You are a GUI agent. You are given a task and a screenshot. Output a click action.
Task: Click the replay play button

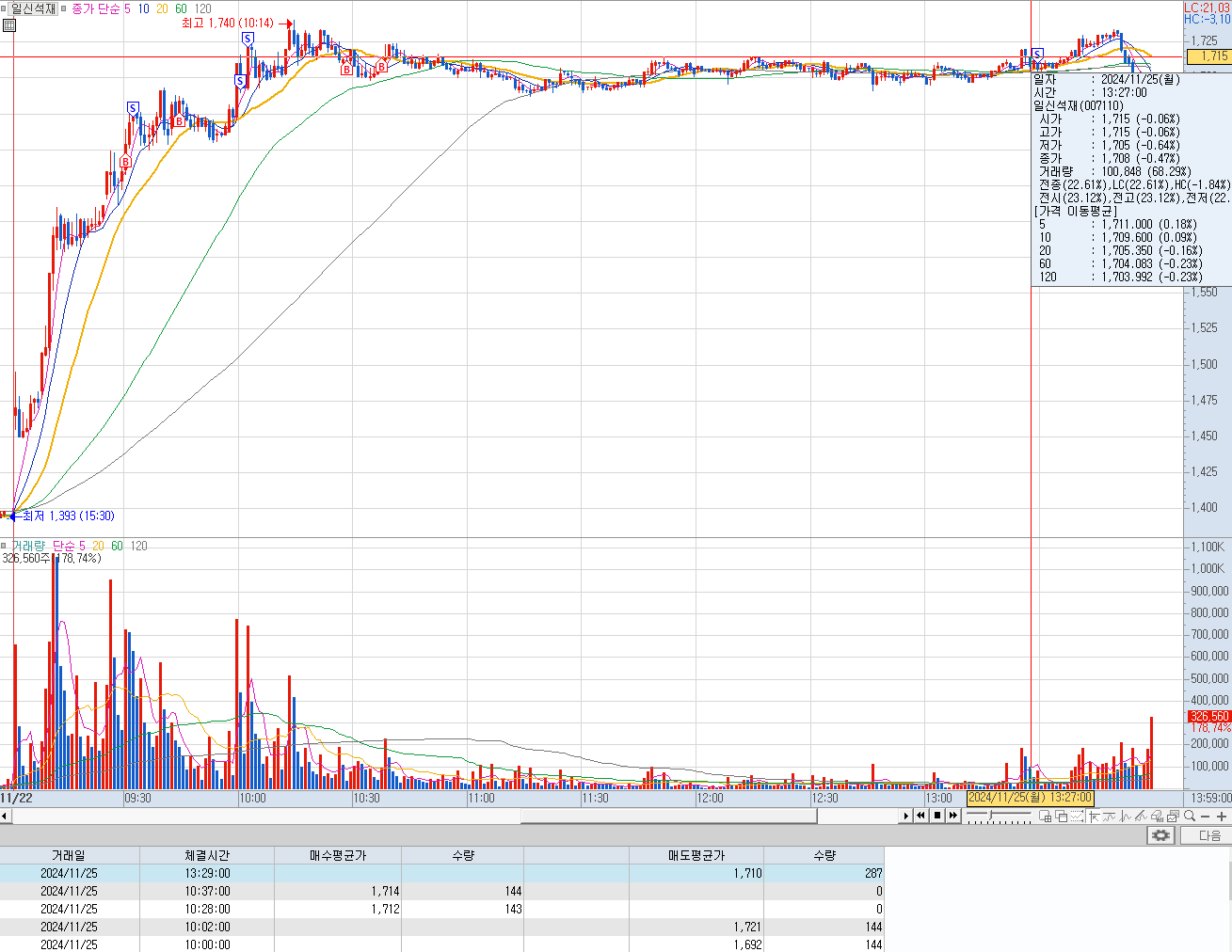coord(906,816)
